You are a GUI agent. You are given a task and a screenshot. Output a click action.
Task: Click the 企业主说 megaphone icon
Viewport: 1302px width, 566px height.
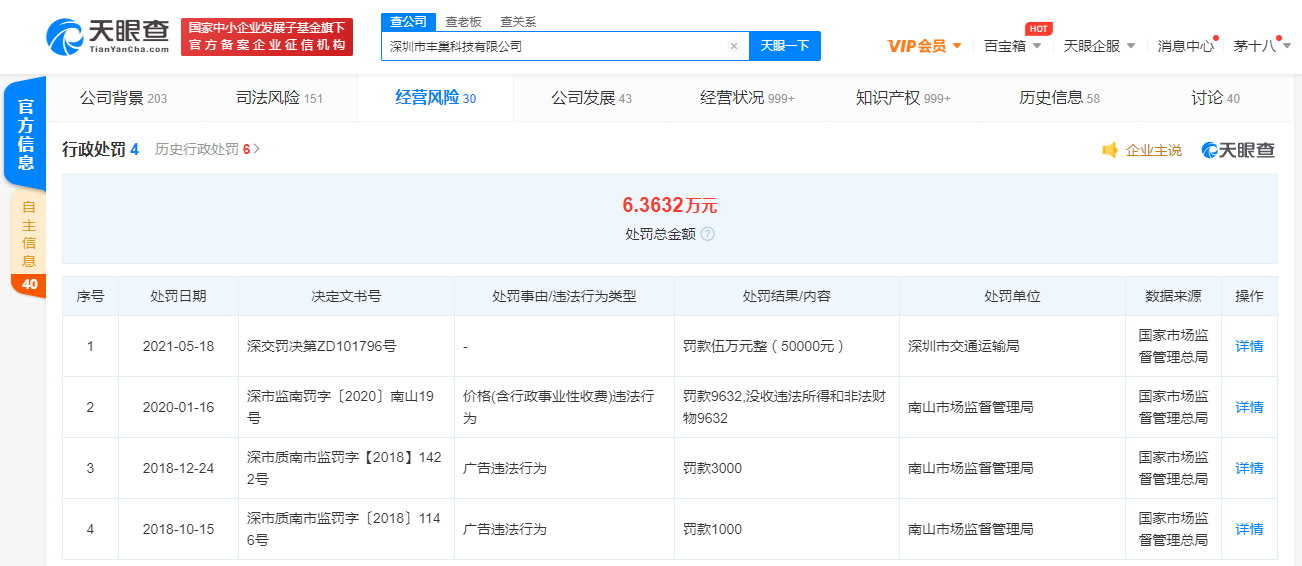click(x=1110, y=150)
